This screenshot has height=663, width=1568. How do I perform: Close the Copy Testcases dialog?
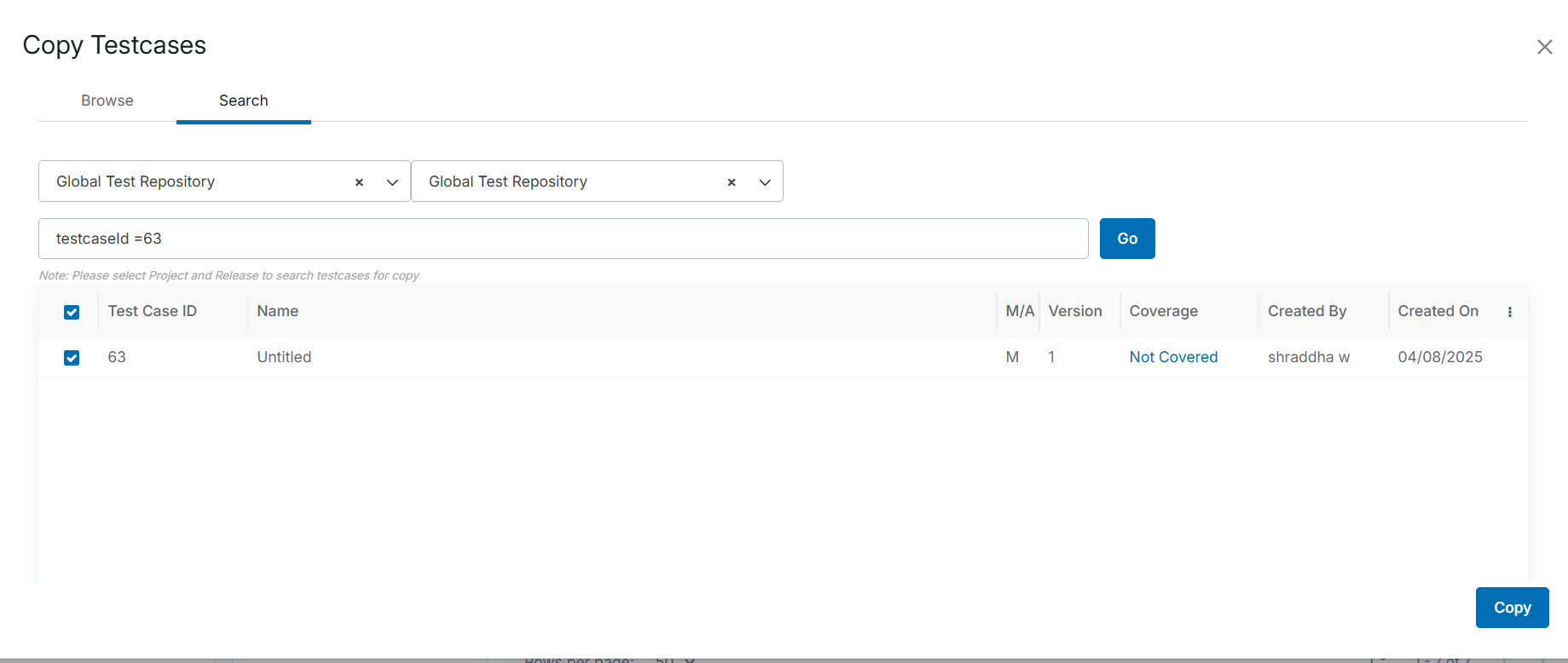click(1544, 47)
